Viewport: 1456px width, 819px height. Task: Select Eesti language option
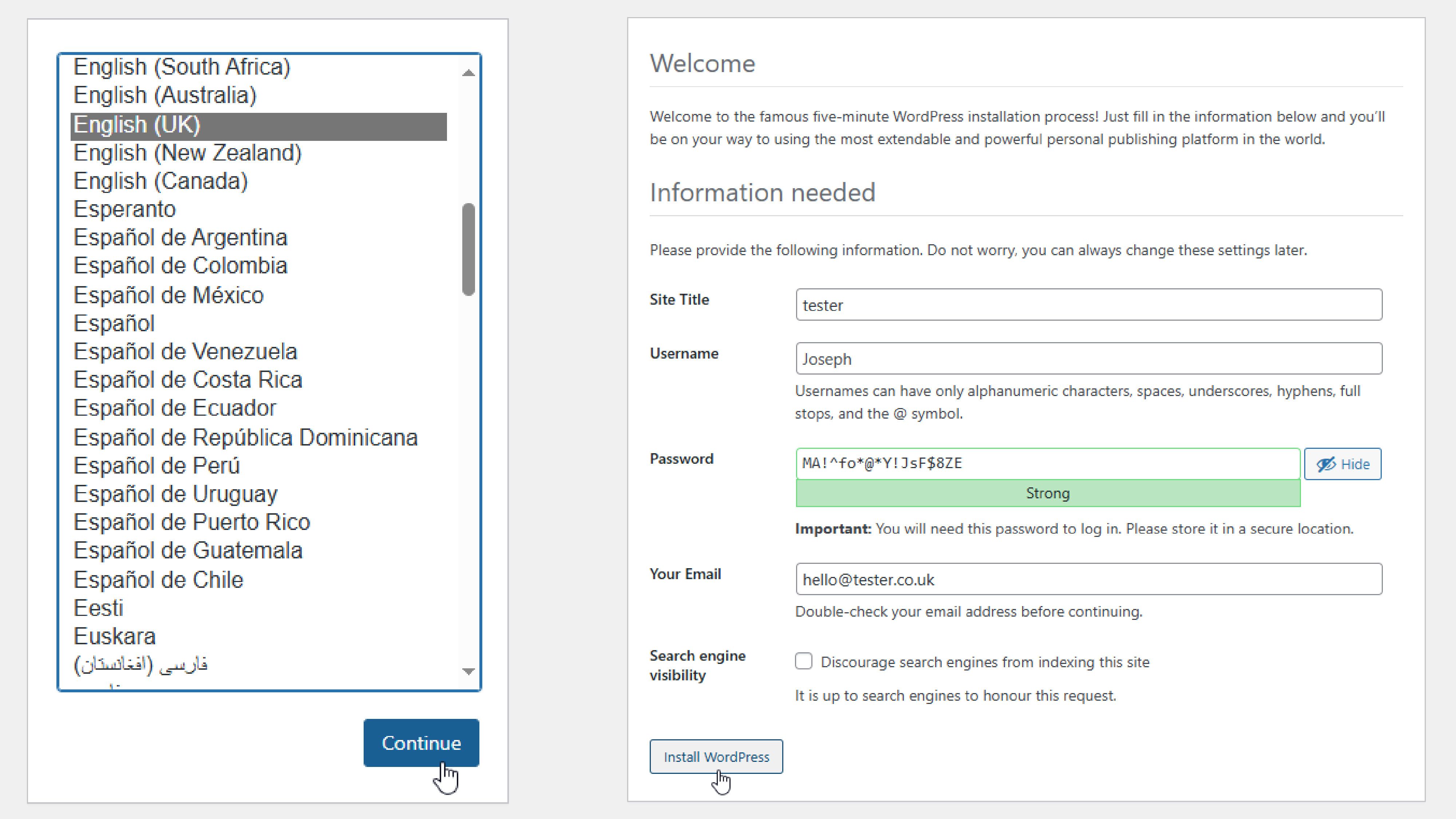tap(259, 609)
